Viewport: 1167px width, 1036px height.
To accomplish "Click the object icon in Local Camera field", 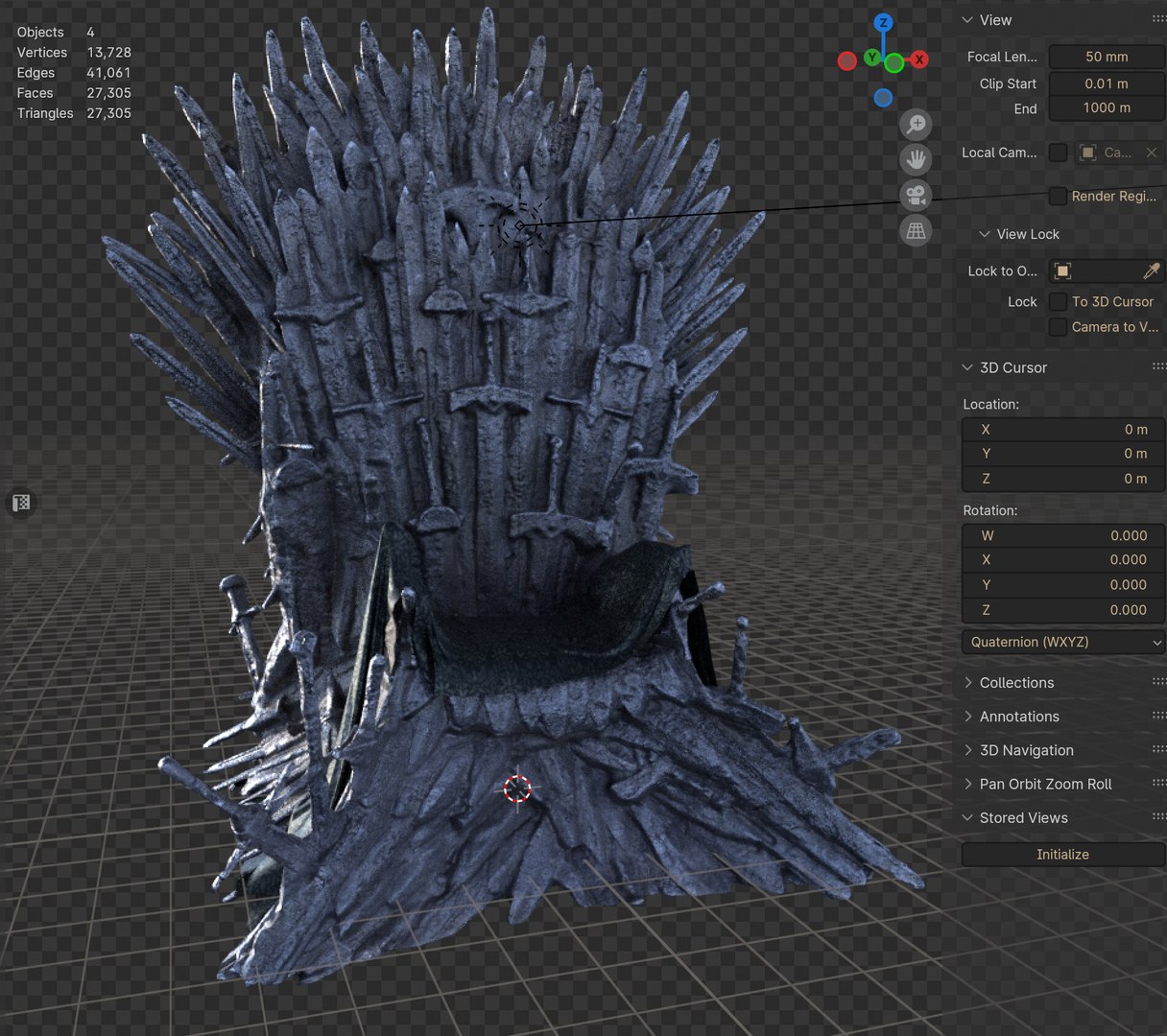I will click(x=1087, y=153).
